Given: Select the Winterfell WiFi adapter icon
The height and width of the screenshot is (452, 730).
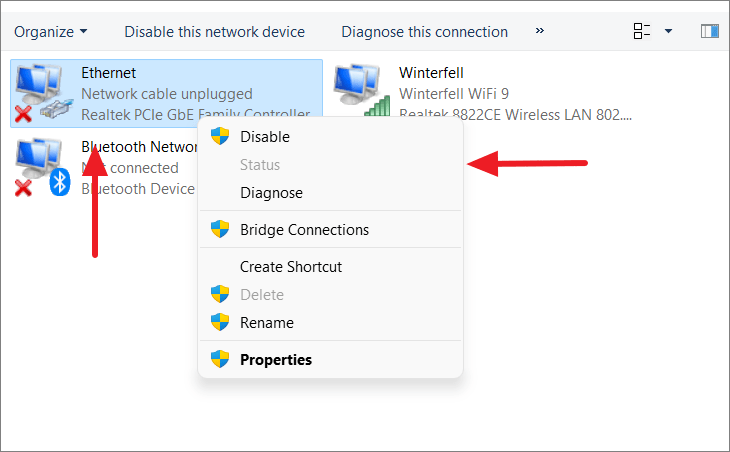Looking at the screenshot, I should click(x=362, y=90).
